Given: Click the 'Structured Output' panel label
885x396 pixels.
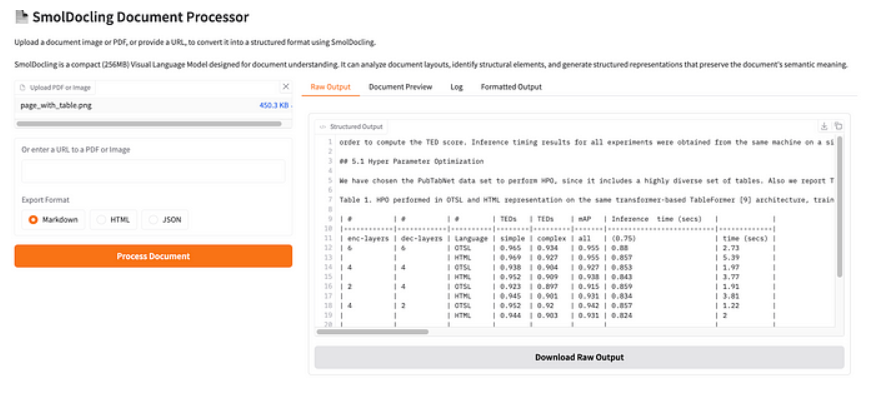Looking at the screenshot, I should click(x=356, y=126).
